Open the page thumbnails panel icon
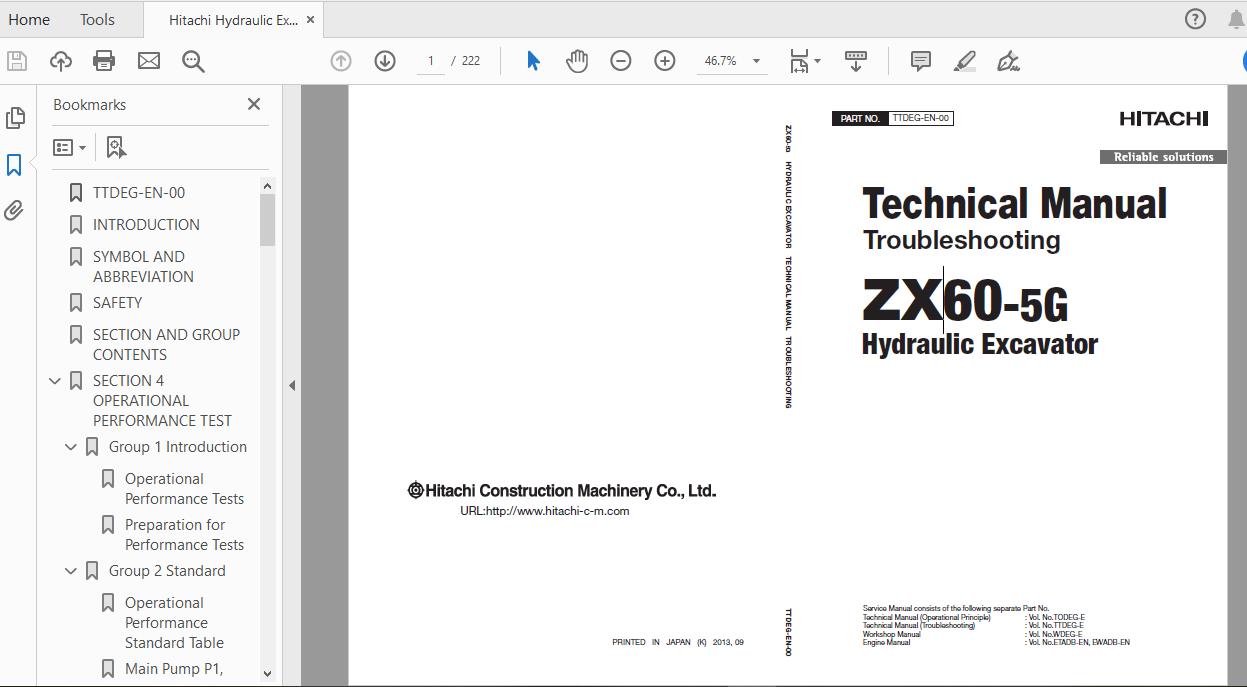 pos(15,118)
